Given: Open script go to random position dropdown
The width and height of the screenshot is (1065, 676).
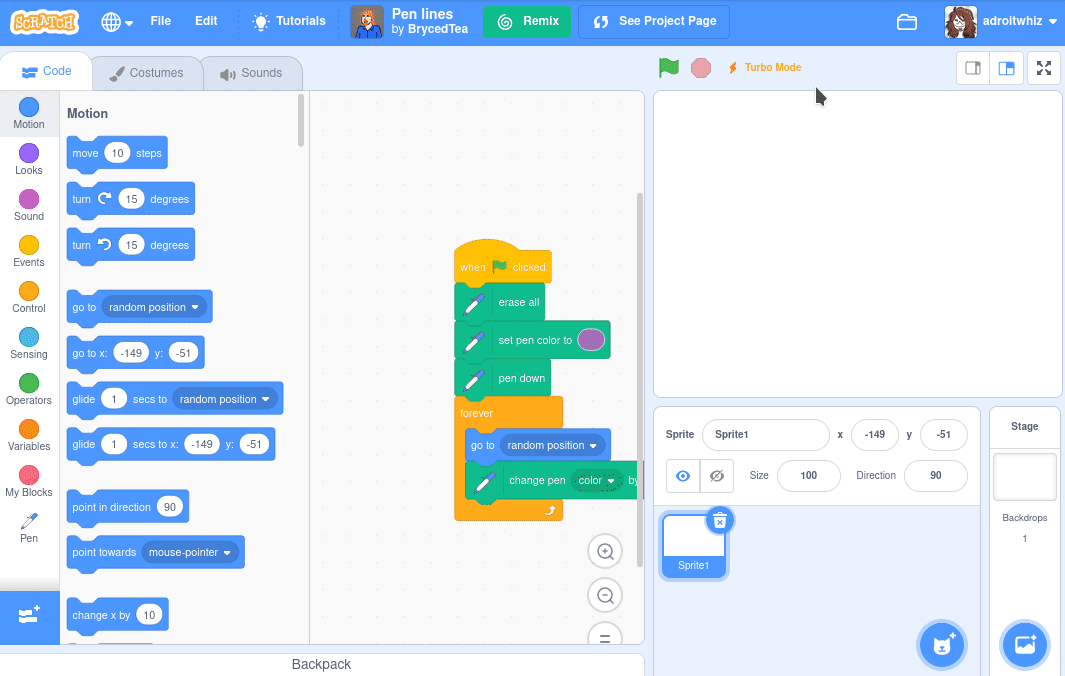Looking at the screenshot, I should pyautogui.click(x=552, y=445).
